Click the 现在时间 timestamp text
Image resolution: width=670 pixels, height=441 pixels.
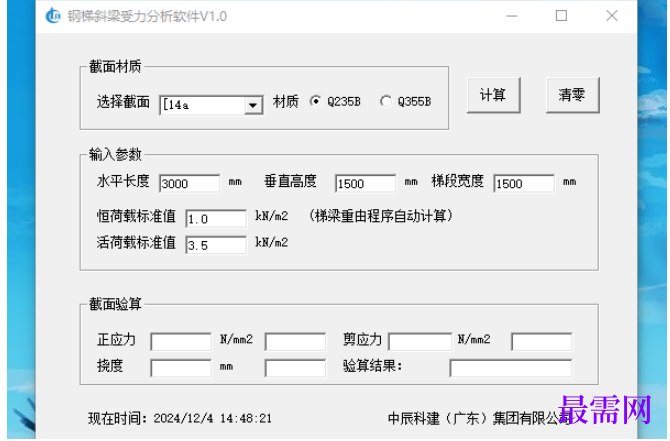pyautogui.click(x=180, y=418)
